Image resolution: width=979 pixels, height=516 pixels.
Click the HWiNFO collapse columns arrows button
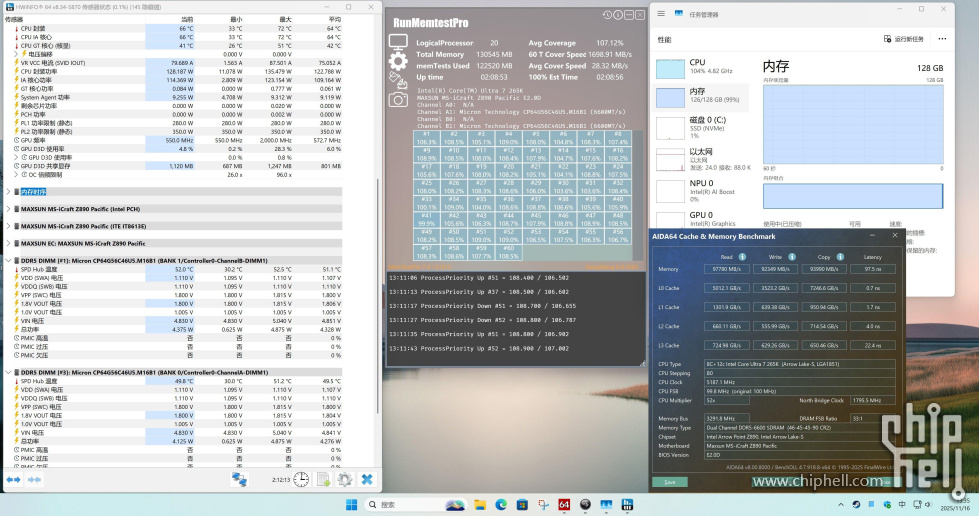34,480
